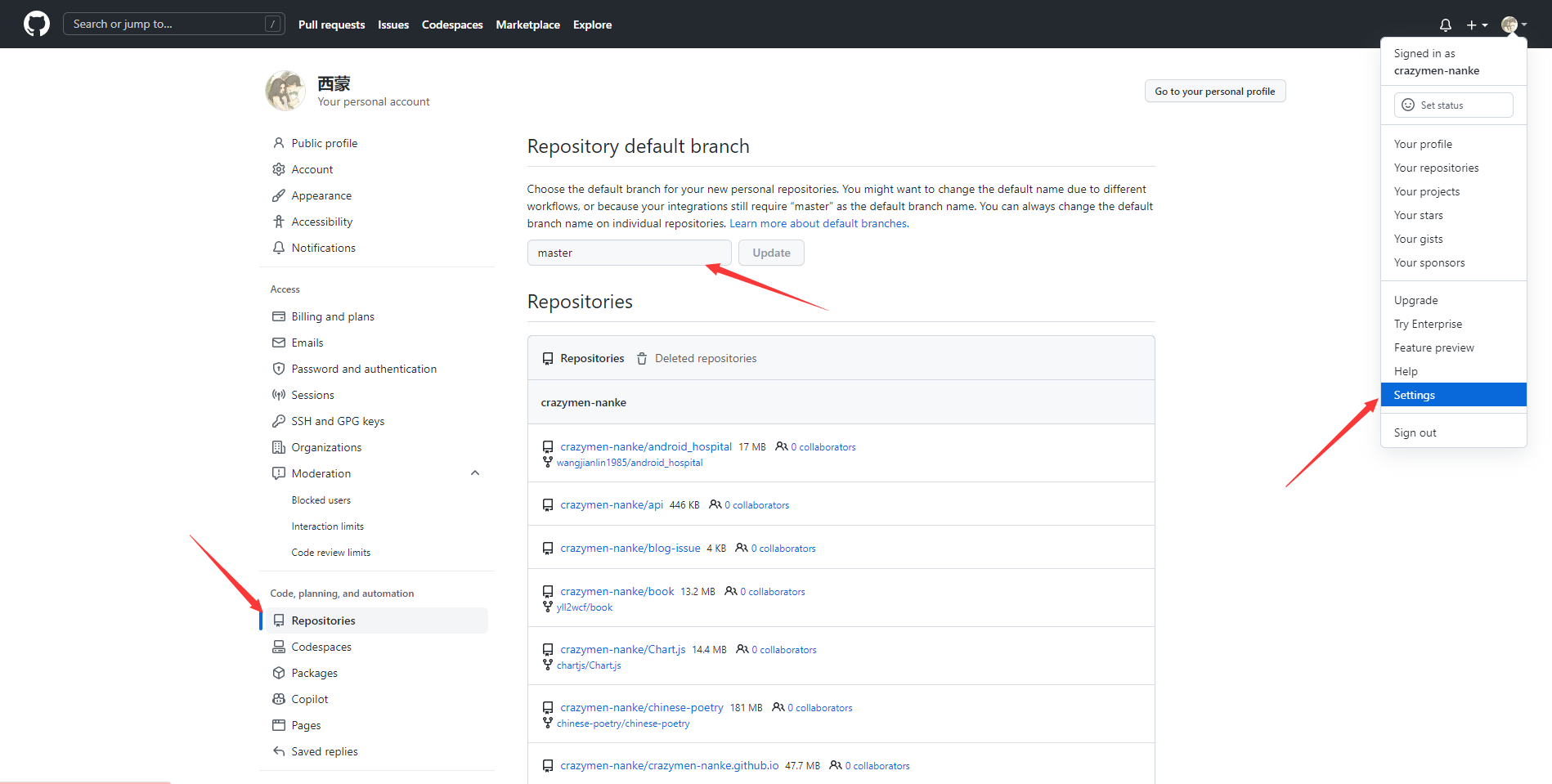Screen dimensions: 1552x784
Task: Click the Moderation report icon
Action: pos(279,473)
